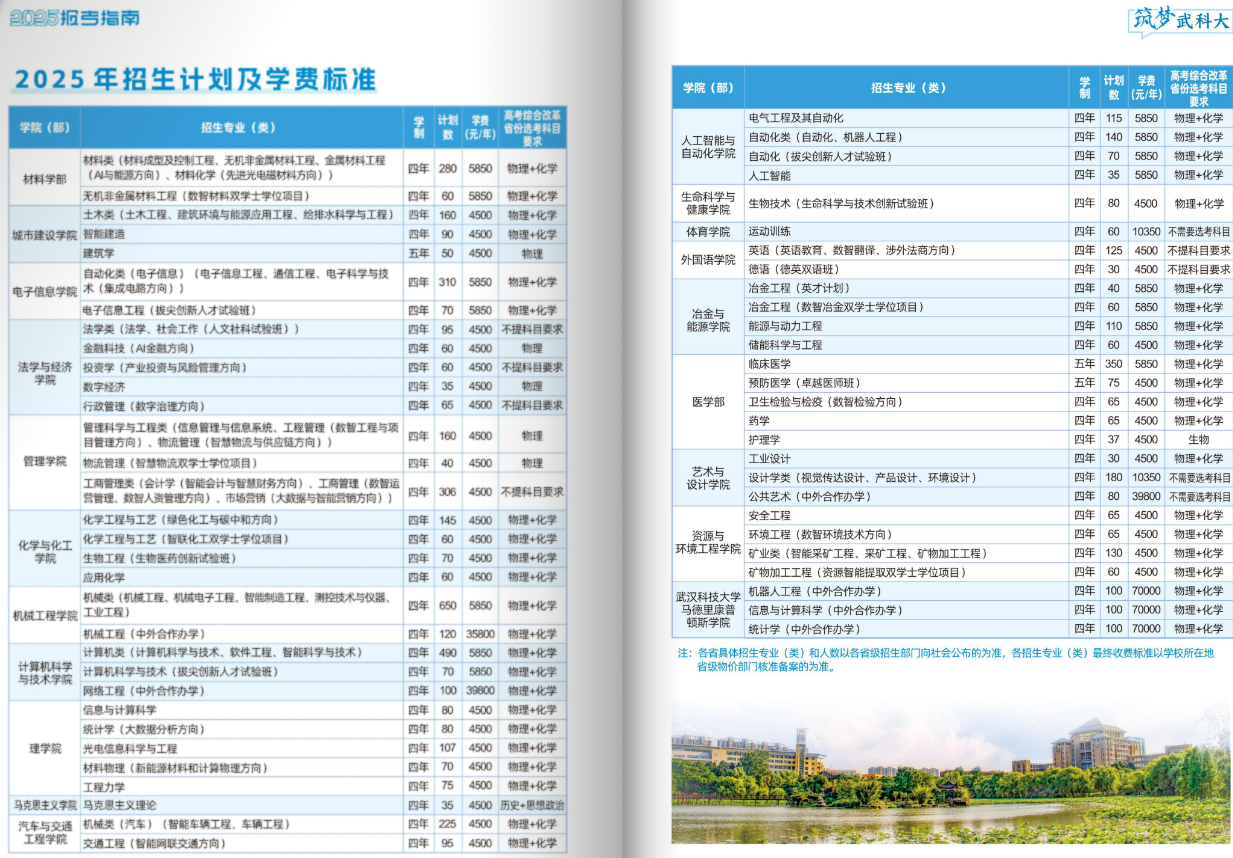The height and width of the screenshot is (858, 1233).
Task: Click the "人工智能" major
Action: click(770, 175)
